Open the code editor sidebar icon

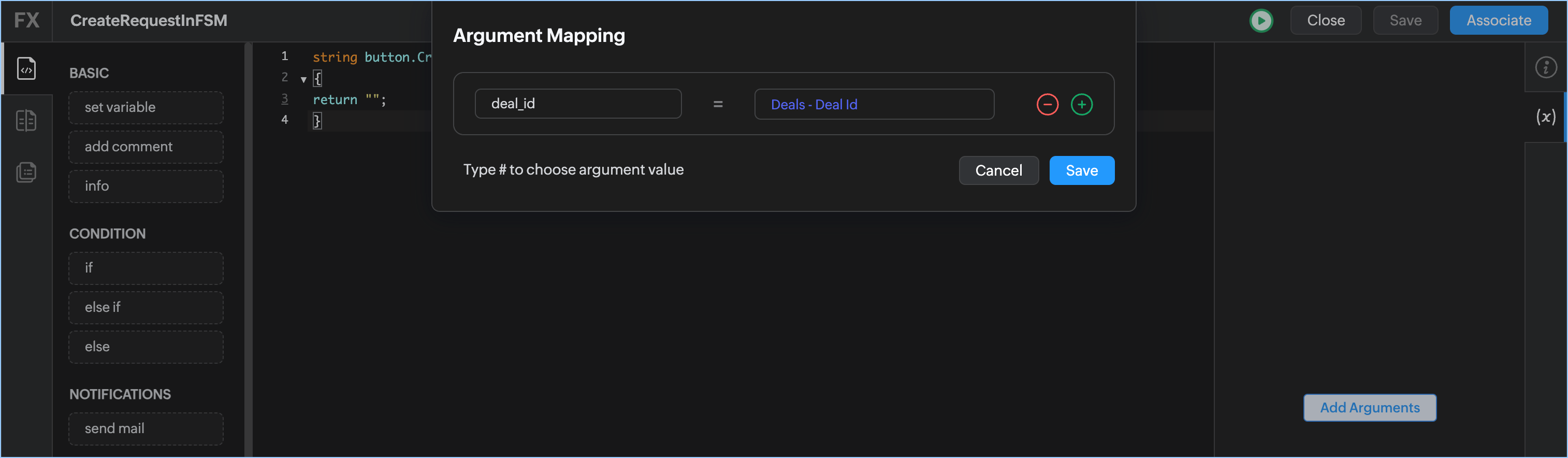[26, 69]
